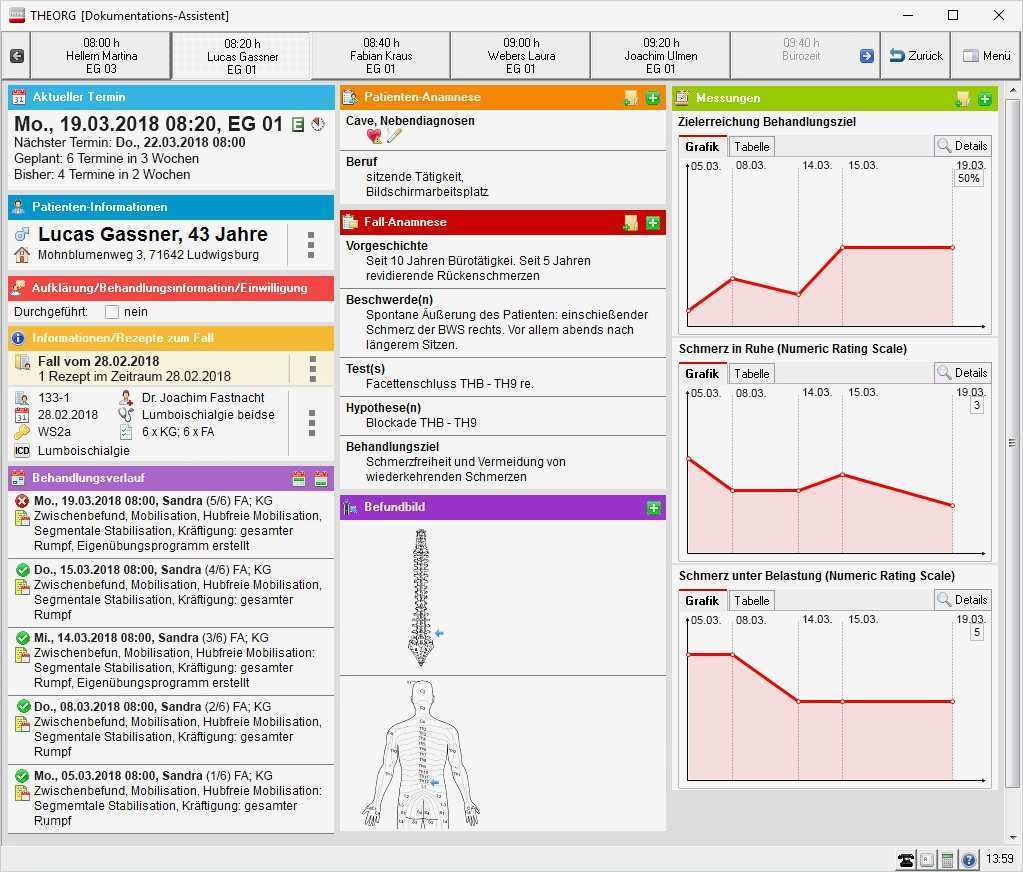Click the 50% value label in Zielerreichung chart
Viewport: 1023px width, 872px height.
[968, 179]
